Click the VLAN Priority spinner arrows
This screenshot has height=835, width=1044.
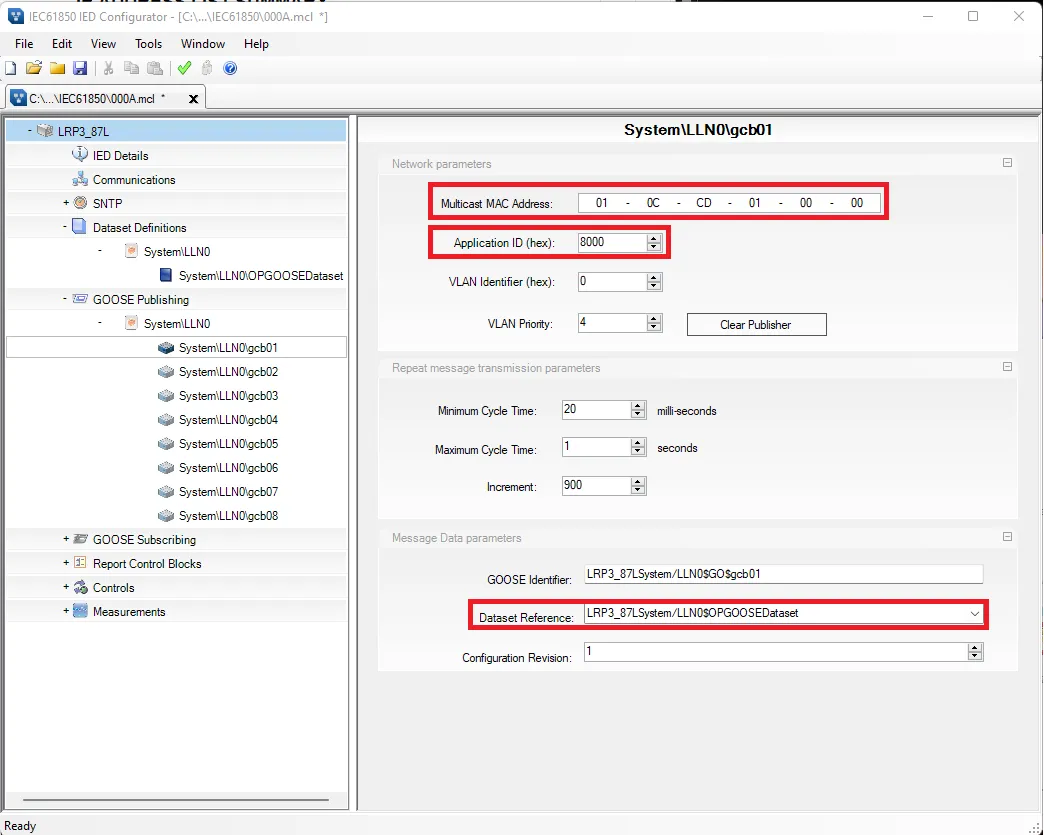(x=654, y=323)
